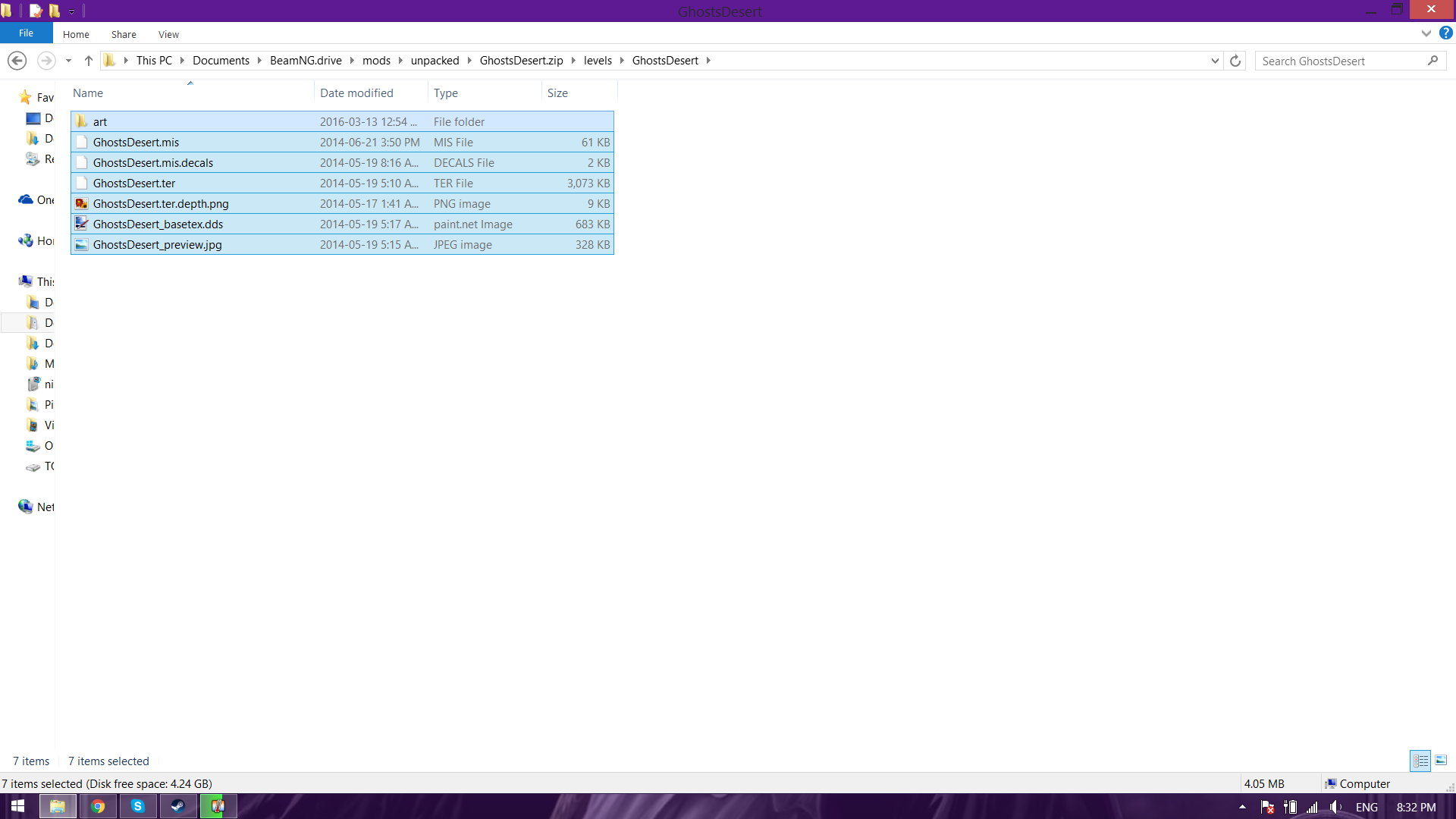
Task: Click the Forward navigation arrow
Action: pyautogui.click(x=46, y=61)
